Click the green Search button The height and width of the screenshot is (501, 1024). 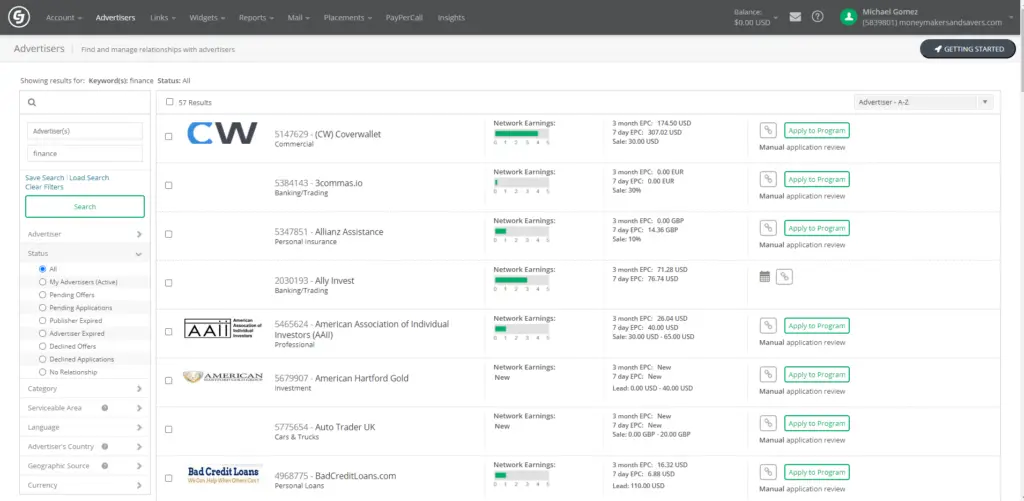85,206
